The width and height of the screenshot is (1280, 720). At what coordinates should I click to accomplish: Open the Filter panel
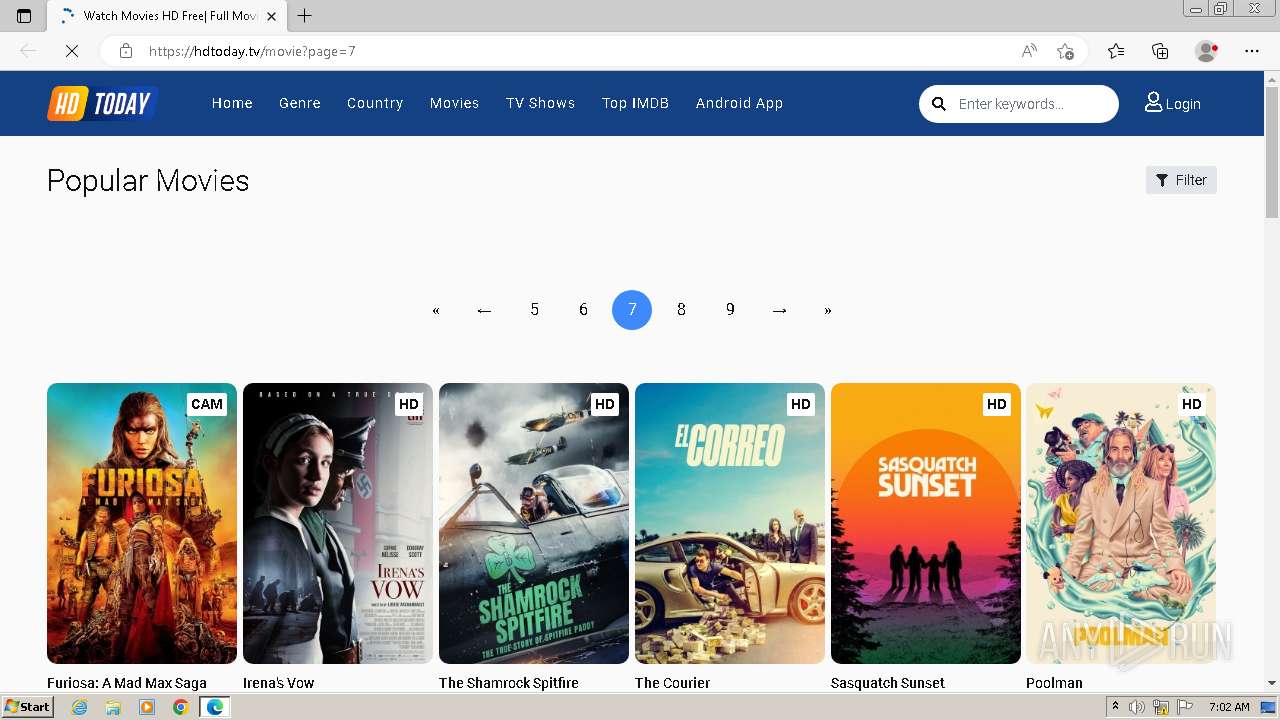[x=1181, y=180]
